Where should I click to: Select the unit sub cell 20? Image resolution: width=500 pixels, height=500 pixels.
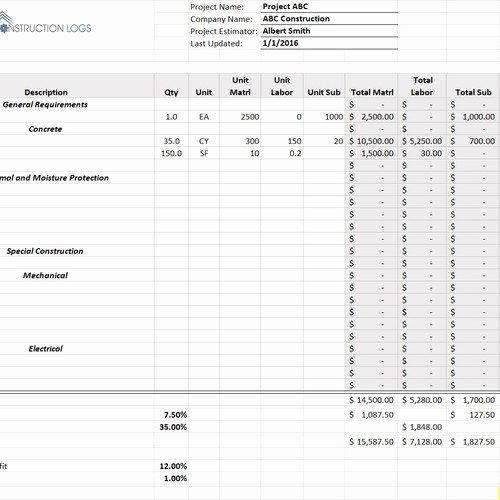[324, 141]
